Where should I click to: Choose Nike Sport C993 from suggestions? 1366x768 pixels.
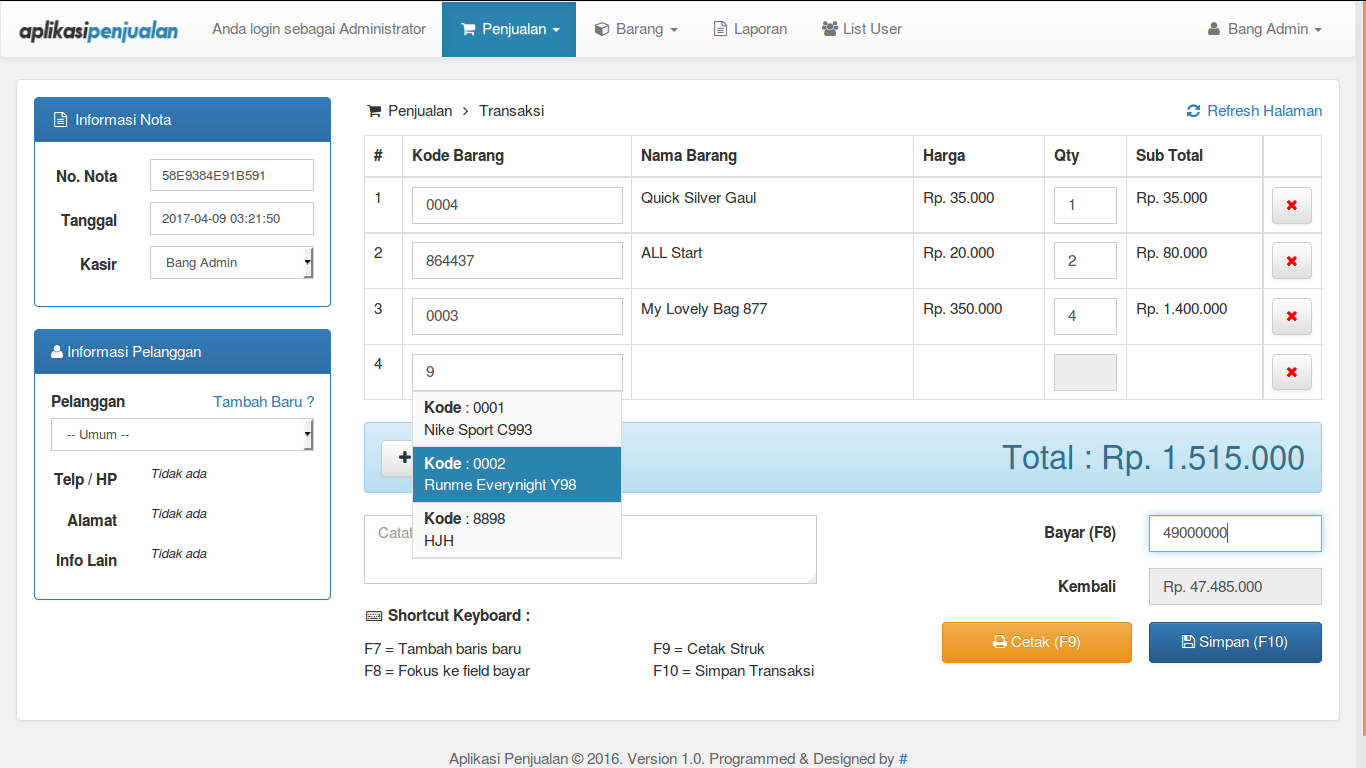[516, 419]
